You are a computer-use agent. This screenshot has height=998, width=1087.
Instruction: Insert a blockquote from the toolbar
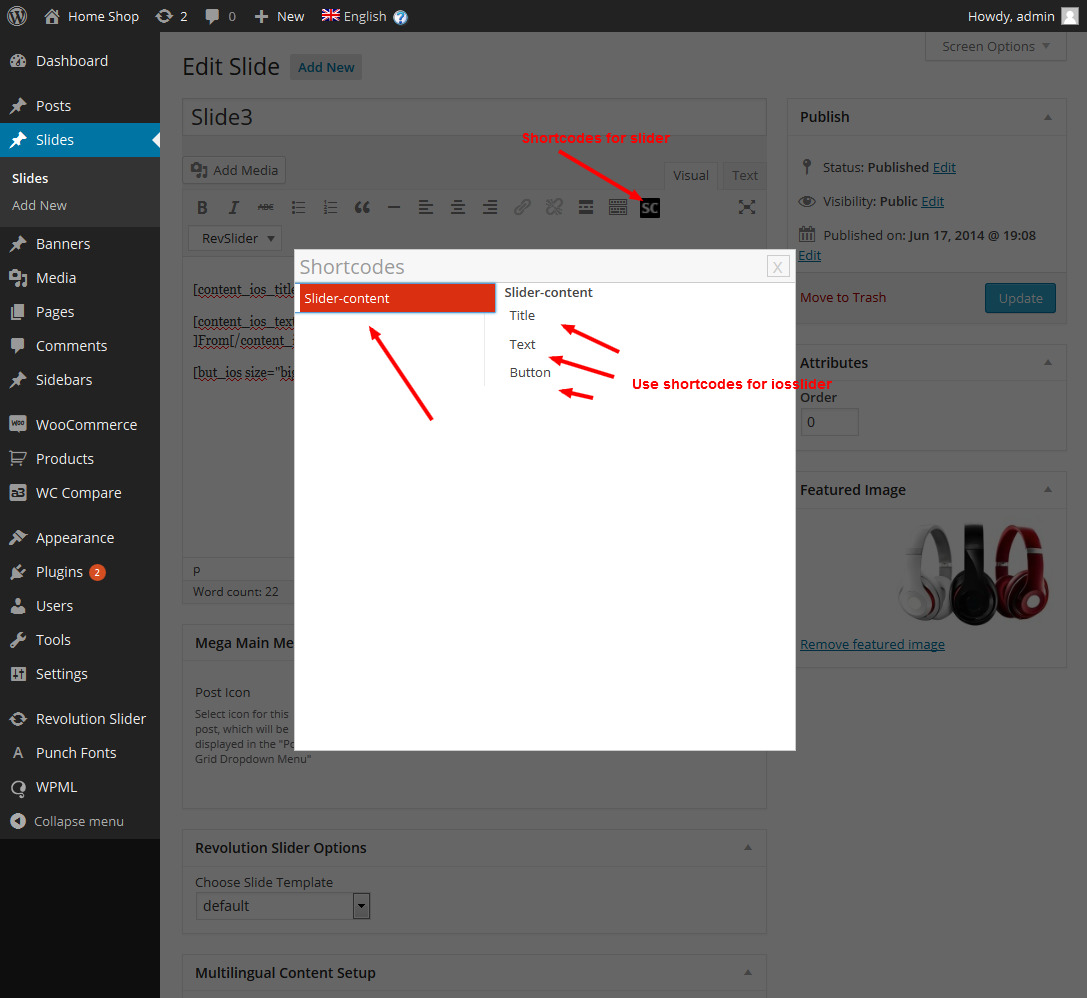pyautogui.click(x=362, y=208)
